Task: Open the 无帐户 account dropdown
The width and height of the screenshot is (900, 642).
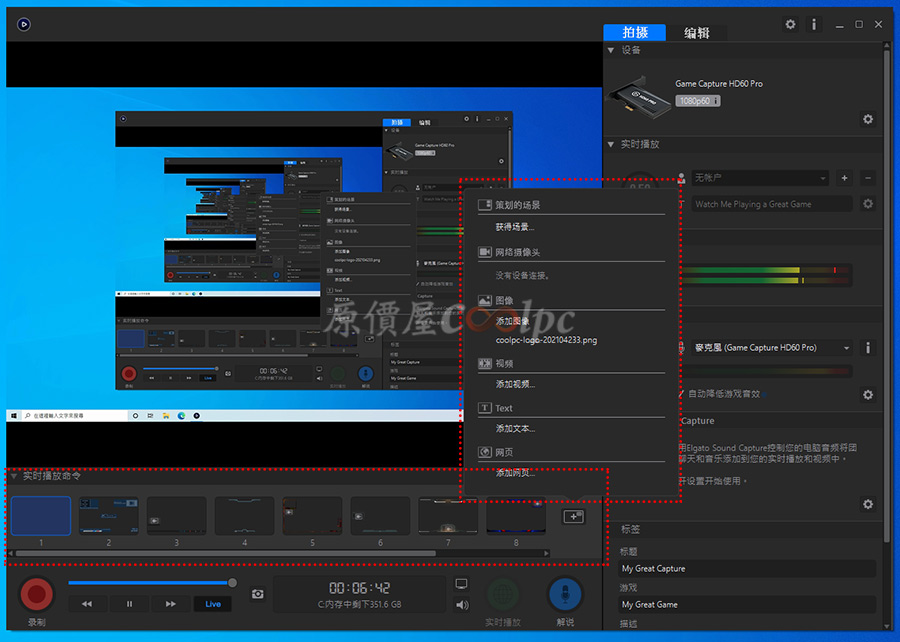Action: click(x=761, y=178)
